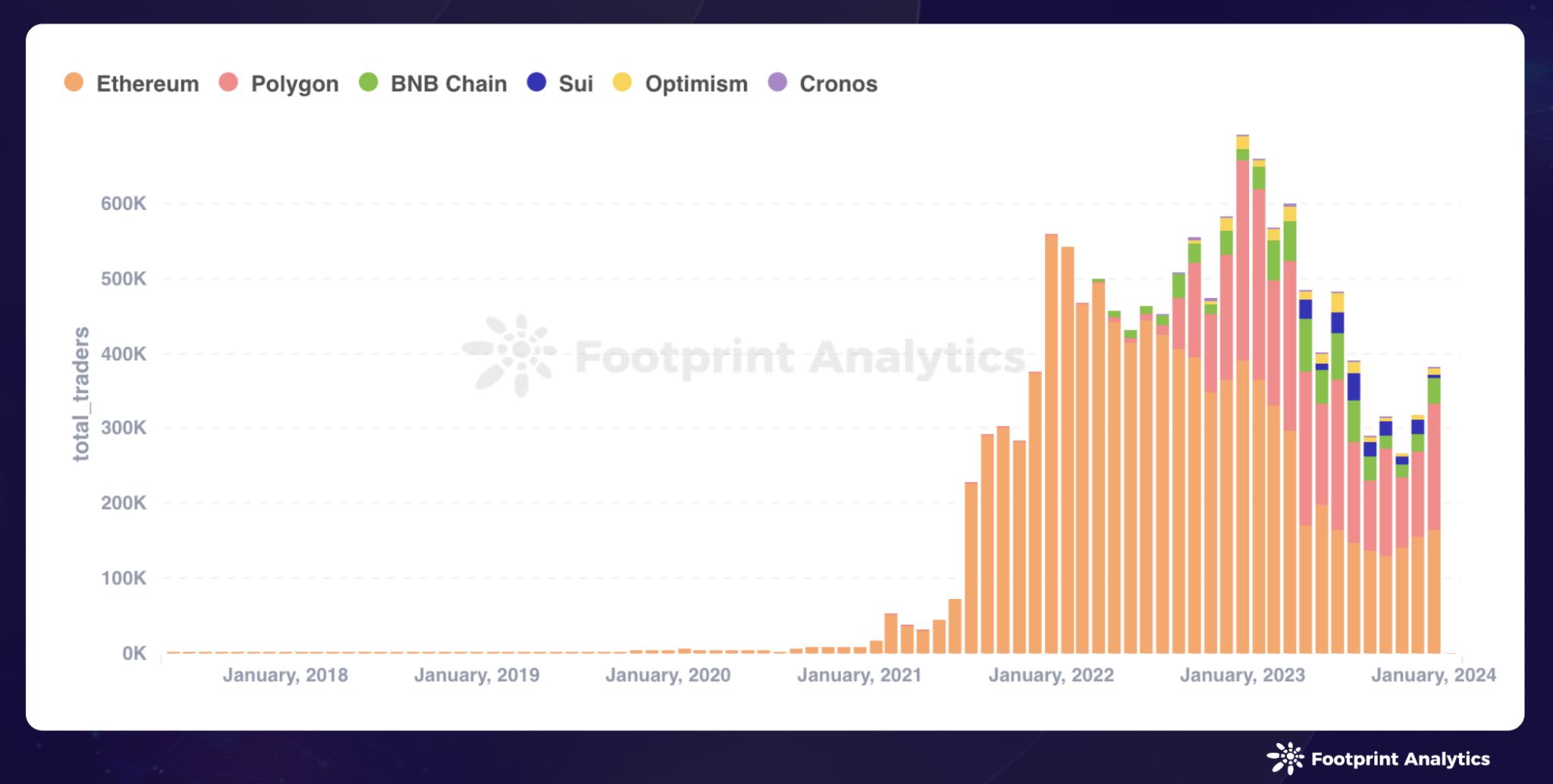Hide the Sui series via legend label
The height and width of the screenshot is (784, 1553).
click(x=576, y=83)
